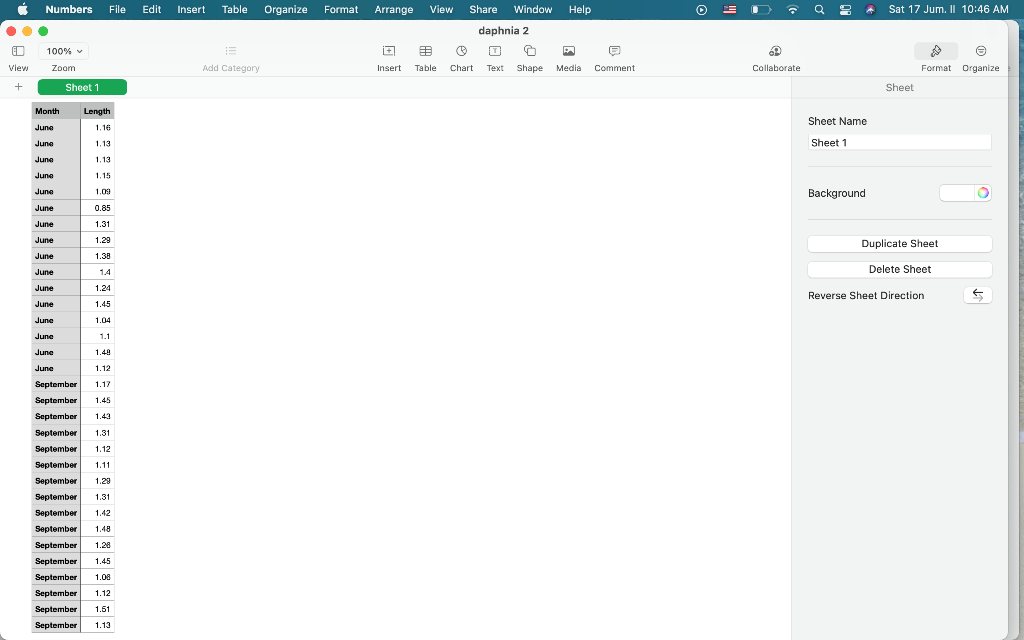Image resolution: width=1024 pixels, height=640 pixels.
Task: Select the cell with value 1.4
Action: pyautogui.click(x=97, y=272)
